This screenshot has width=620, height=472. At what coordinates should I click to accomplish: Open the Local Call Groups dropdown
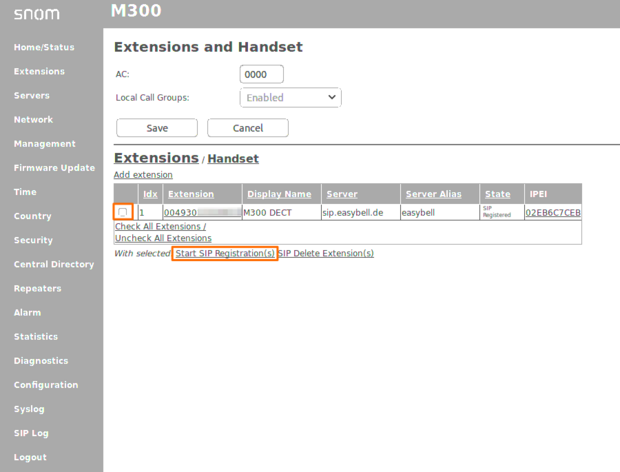point(291,98)
